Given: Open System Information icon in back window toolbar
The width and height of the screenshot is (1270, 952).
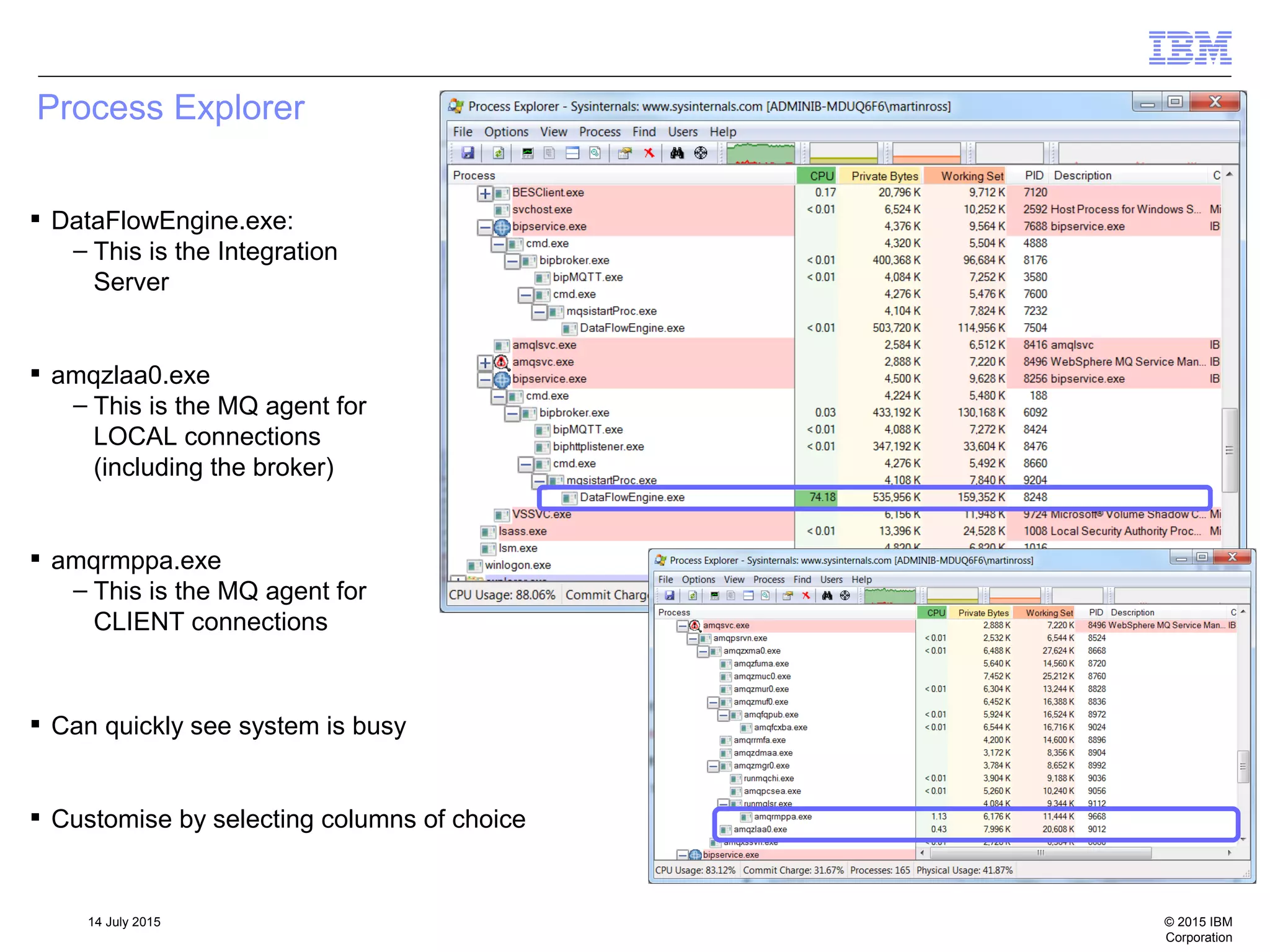Looking at the screenshot, I should pyautogui.click(x=528, y=153).
